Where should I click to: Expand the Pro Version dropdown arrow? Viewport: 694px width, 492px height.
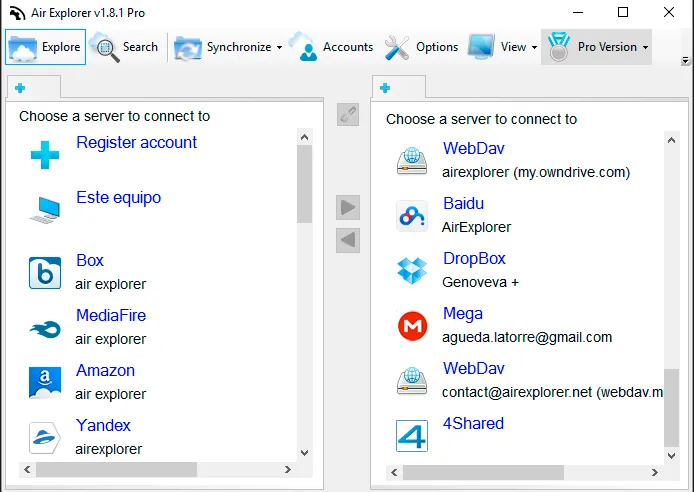click(x=645, y=47)
